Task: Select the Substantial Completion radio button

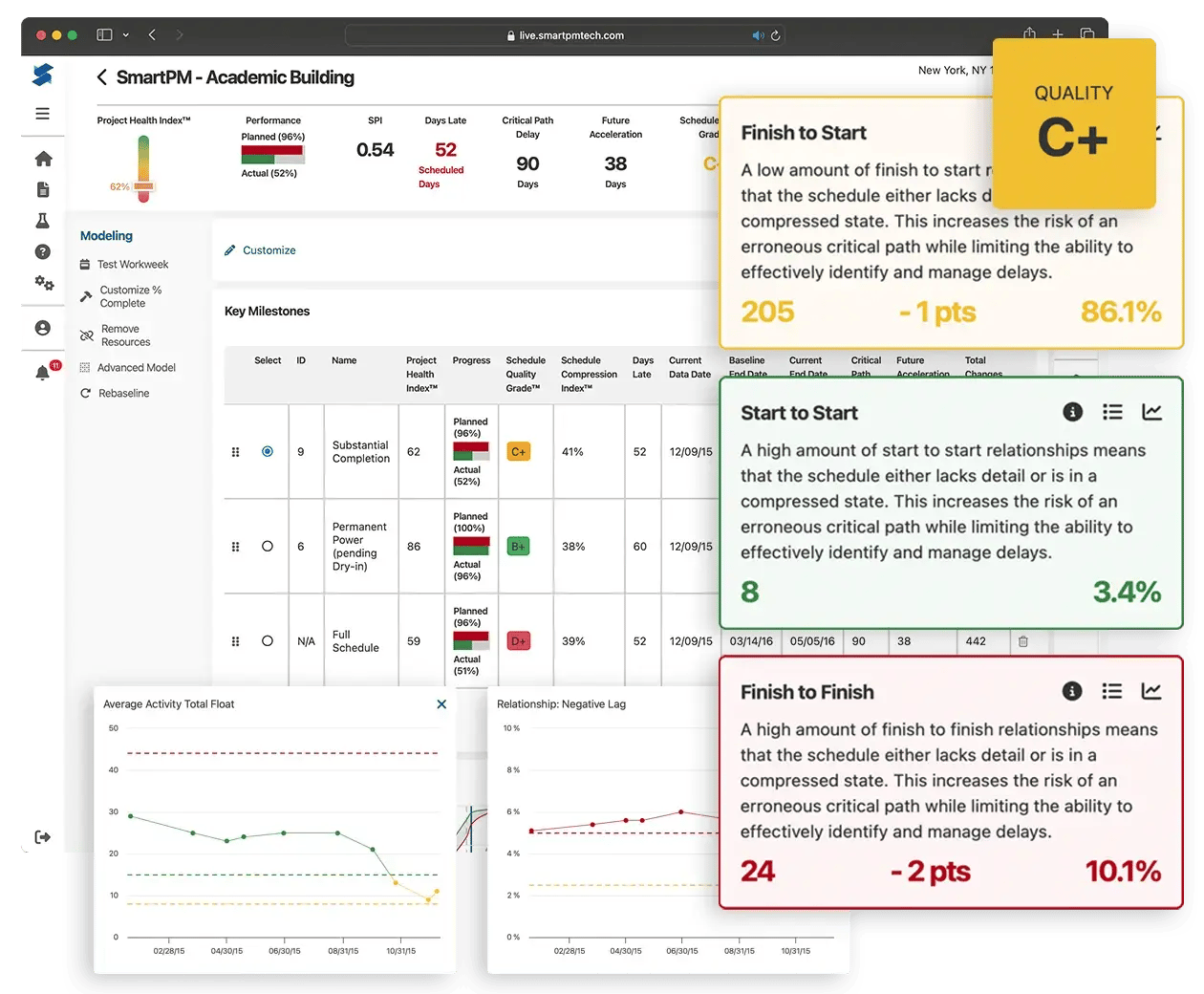Action: [x=268, y=451]
